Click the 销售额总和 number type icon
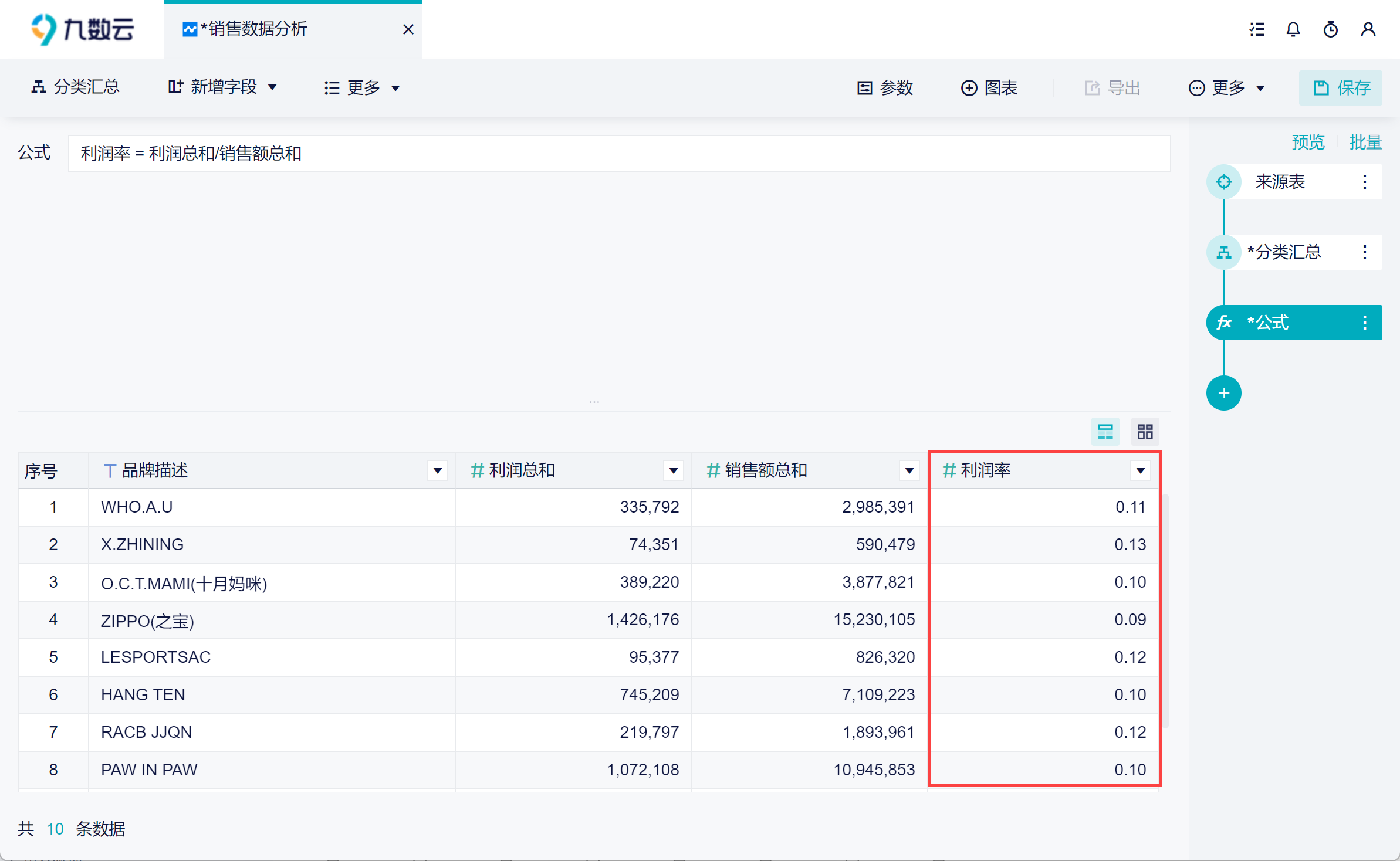This screenshot has width=1400, height=861. coord(713,470)
